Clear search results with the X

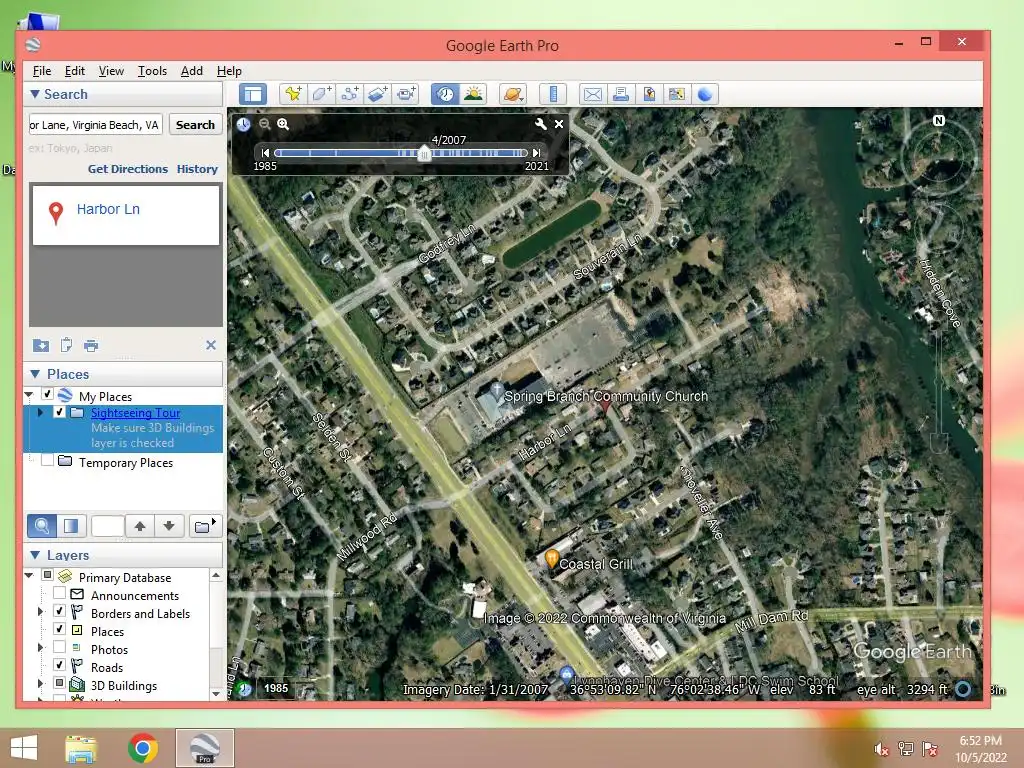pos(211,345)
